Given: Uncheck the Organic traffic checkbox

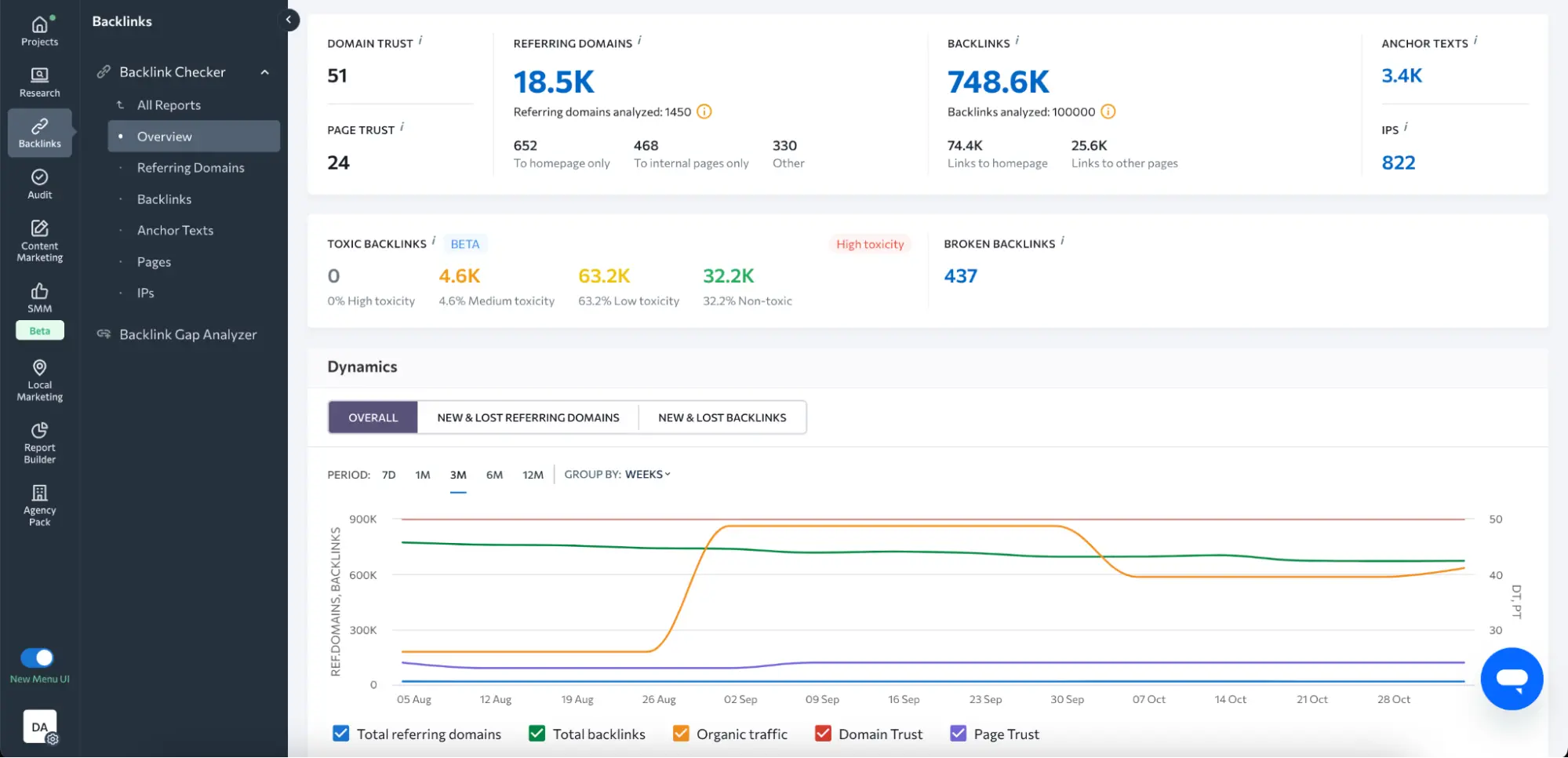Looking at the screenshot, I should [x=681, y=734].
